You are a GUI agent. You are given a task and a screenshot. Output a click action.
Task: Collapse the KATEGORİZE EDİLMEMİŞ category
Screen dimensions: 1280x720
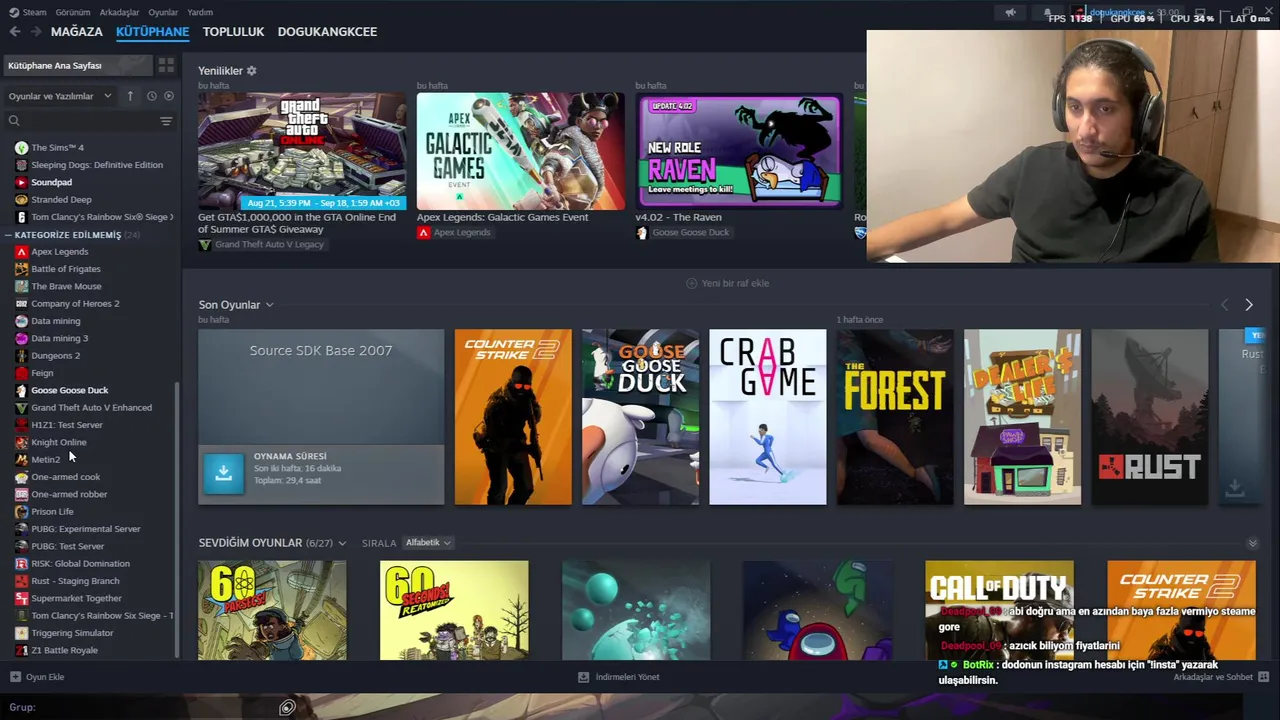click(8, 235)
